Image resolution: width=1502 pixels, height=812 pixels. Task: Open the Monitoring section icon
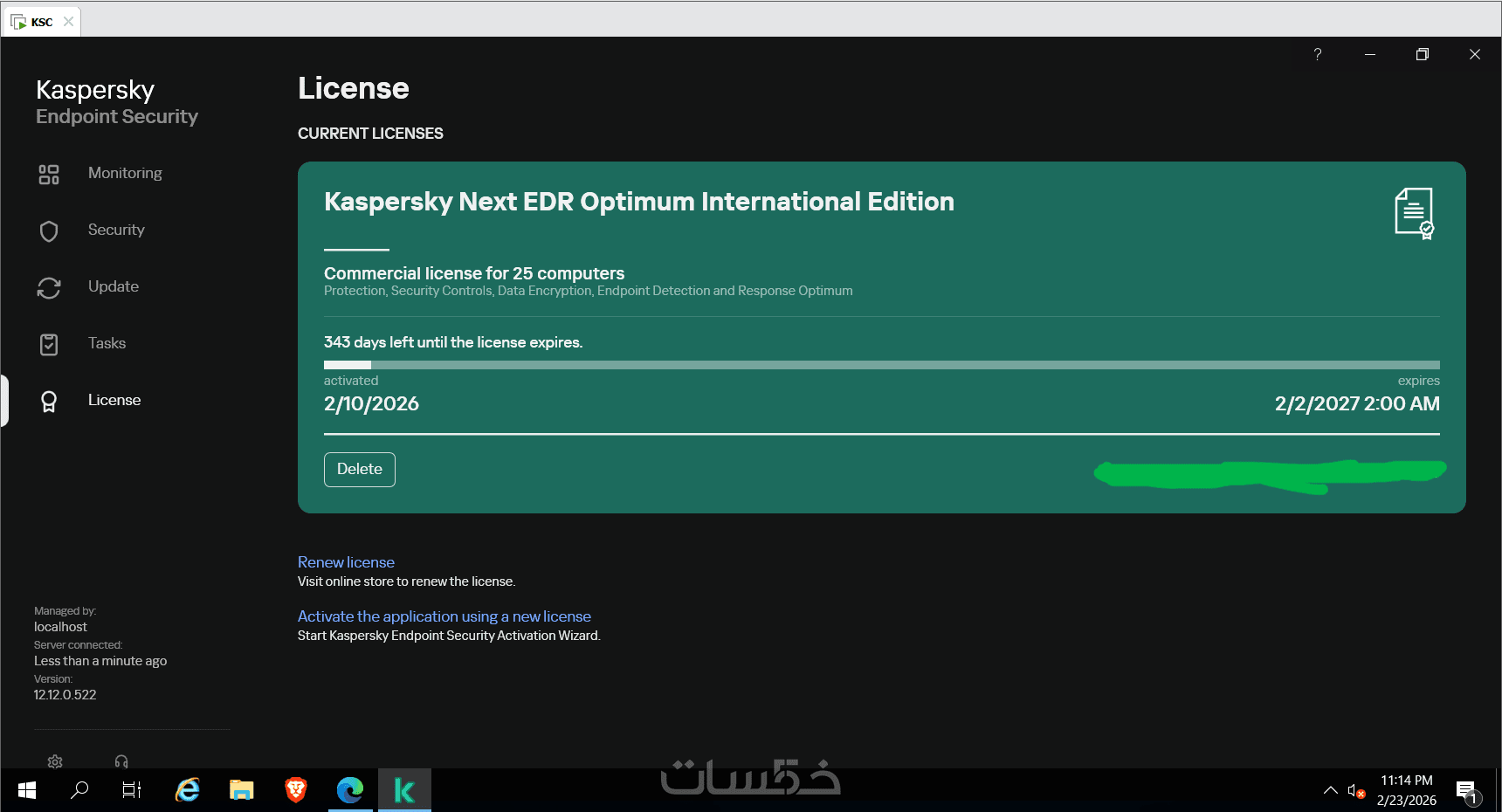pyautogui.click(x=49, y=175)
